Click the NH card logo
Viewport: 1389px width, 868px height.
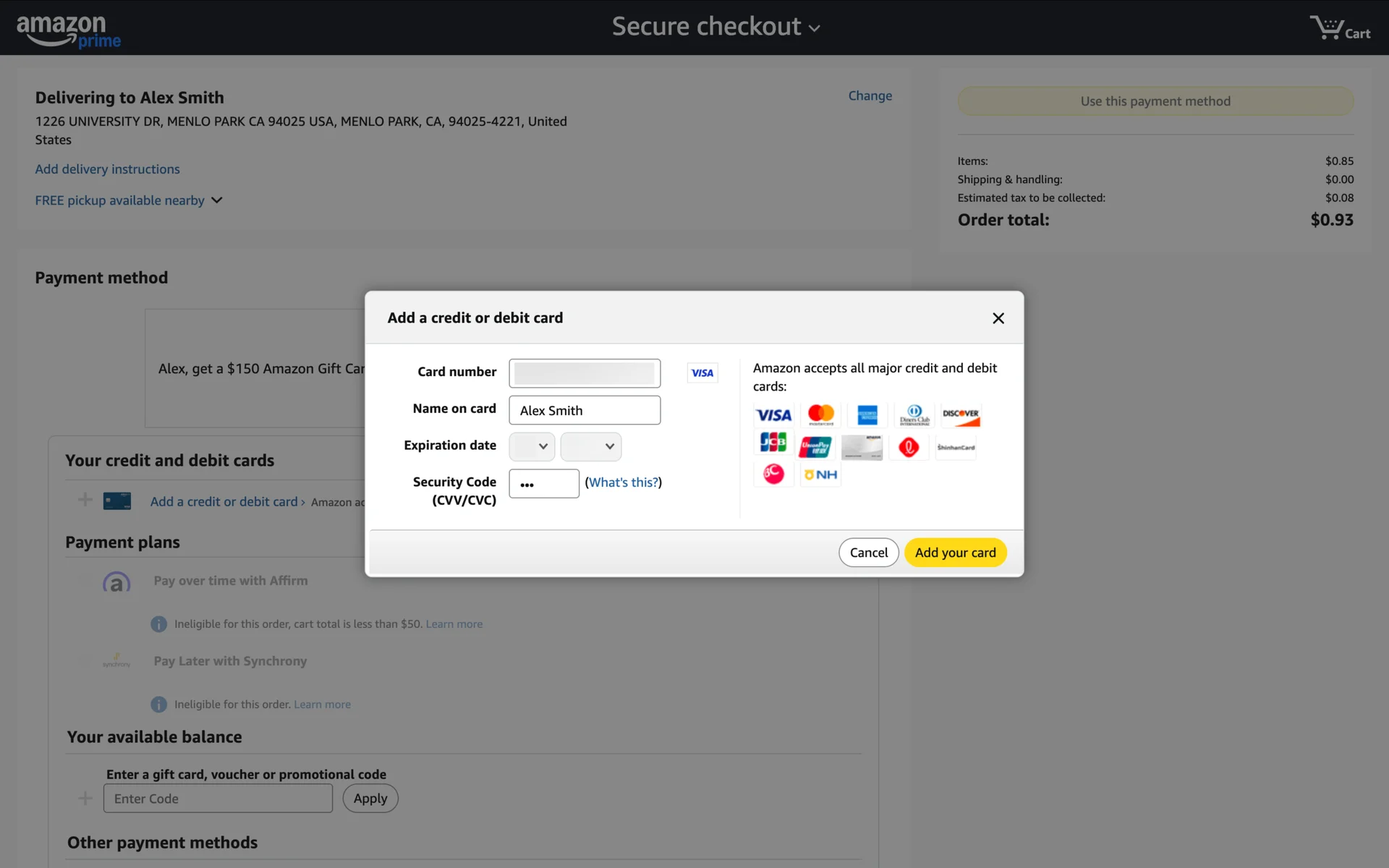click(820, 475)
